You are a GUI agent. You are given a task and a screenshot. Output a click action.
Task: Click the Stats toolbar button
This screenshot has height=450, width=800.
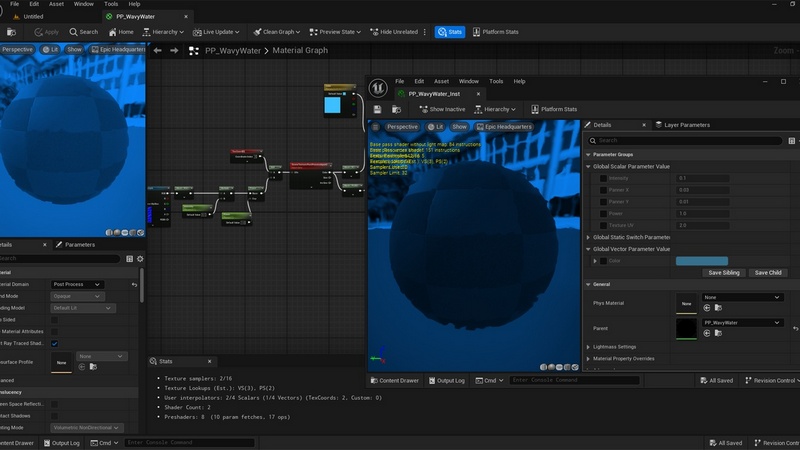pyautogui.click(x=449, y=32)
